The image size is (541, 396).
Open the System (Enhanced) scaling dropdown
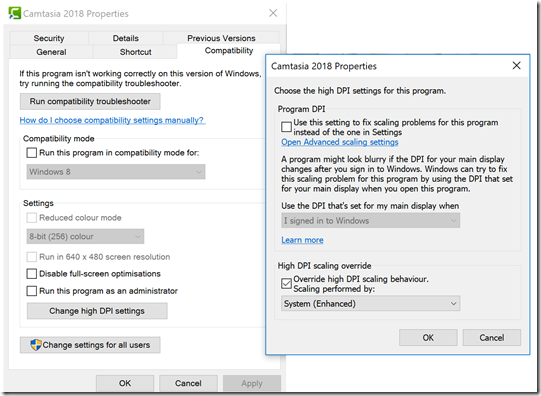click(x=370, y=304)
